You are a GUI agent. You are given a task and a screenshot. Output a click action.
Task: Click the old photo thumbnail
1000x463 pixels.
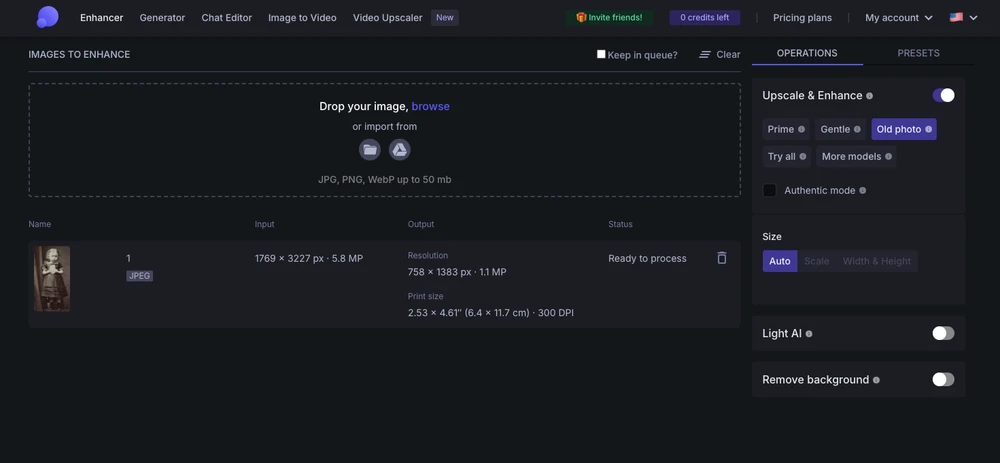click(x=52, y=279)
